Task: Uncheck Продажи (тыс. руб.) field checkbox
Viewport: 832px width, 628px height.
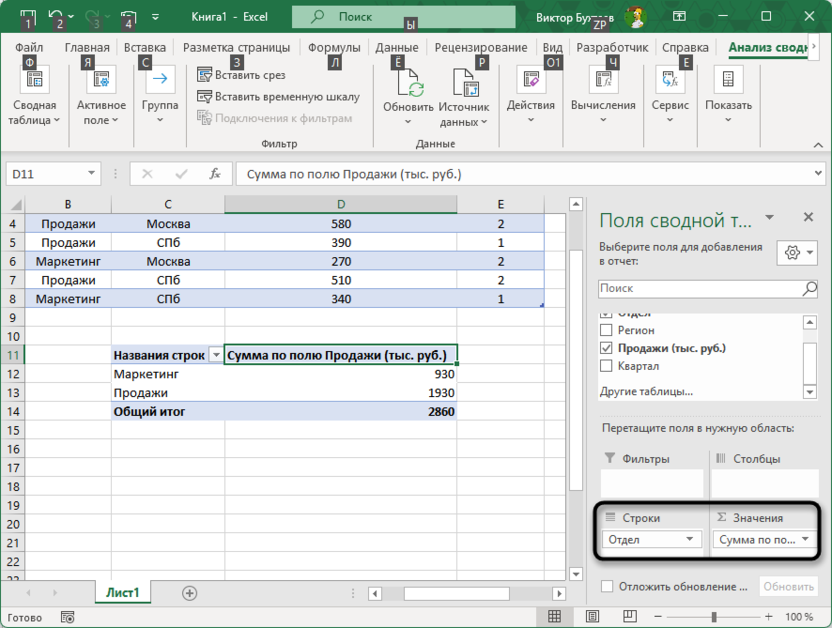Action: (606, 348)
